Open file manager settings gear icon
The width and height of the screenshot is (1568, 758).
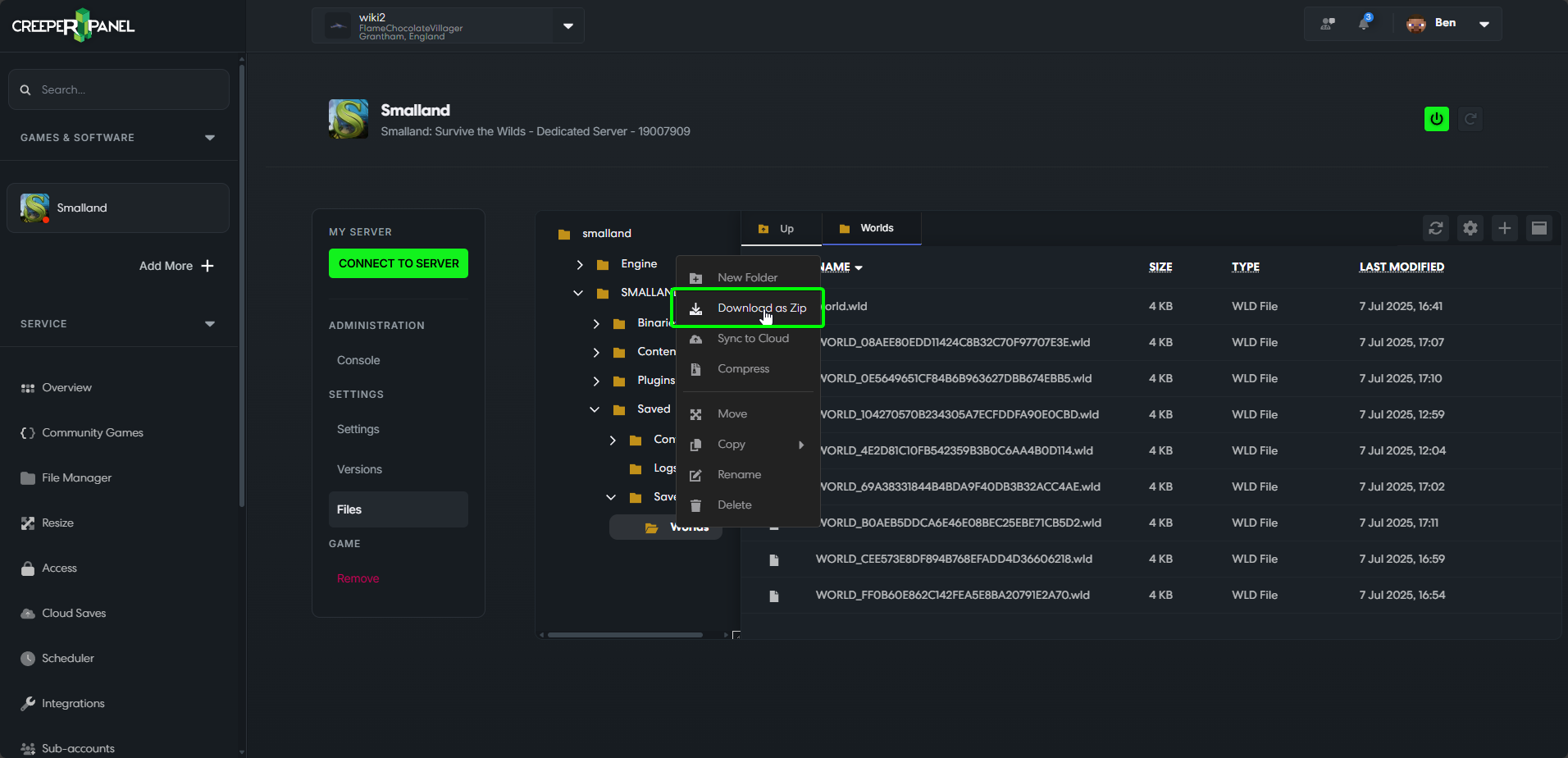[1470, 228]
